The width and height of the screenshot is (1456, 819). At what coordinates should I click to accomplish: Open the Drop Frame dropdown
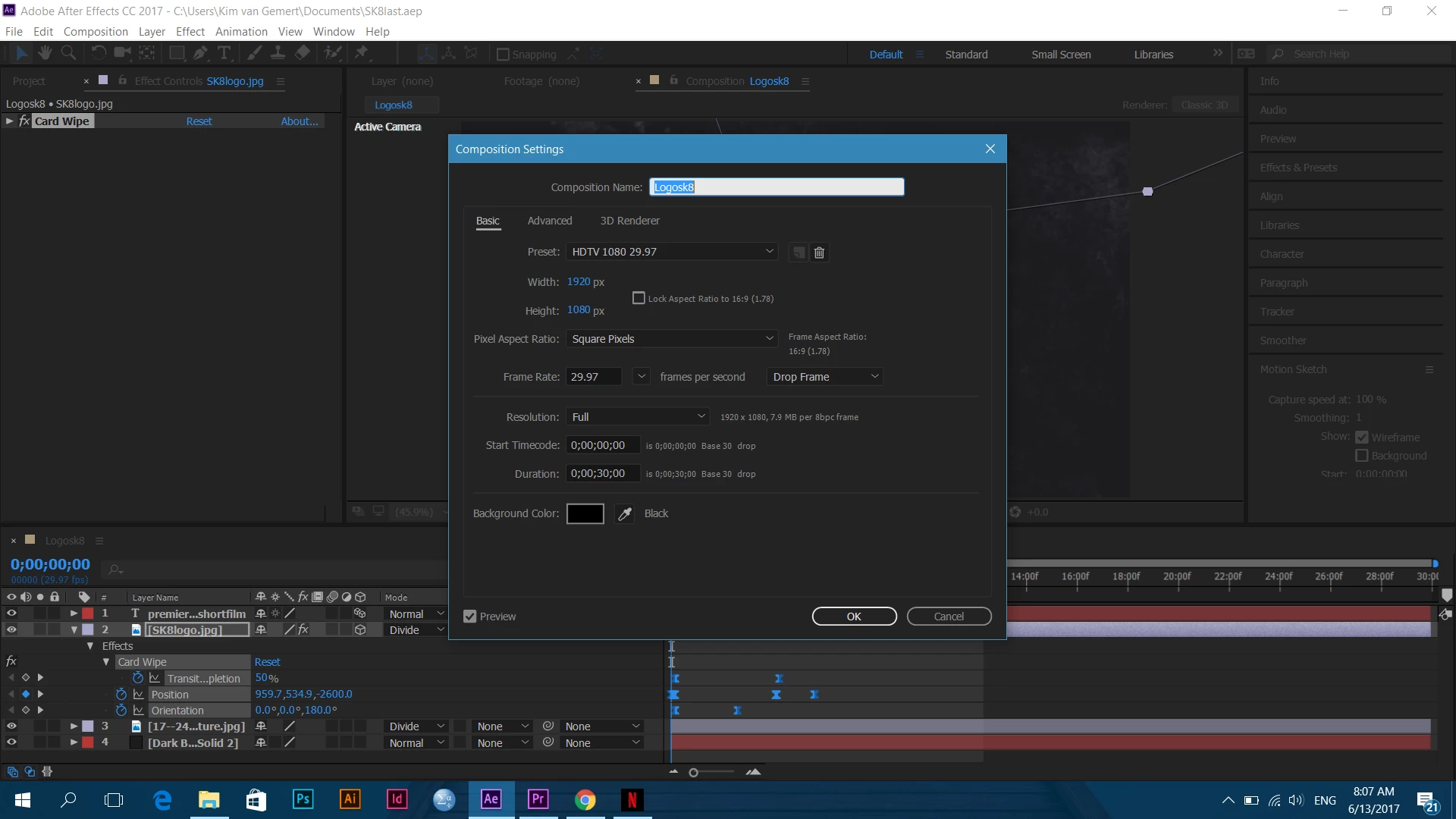[825, 377]
